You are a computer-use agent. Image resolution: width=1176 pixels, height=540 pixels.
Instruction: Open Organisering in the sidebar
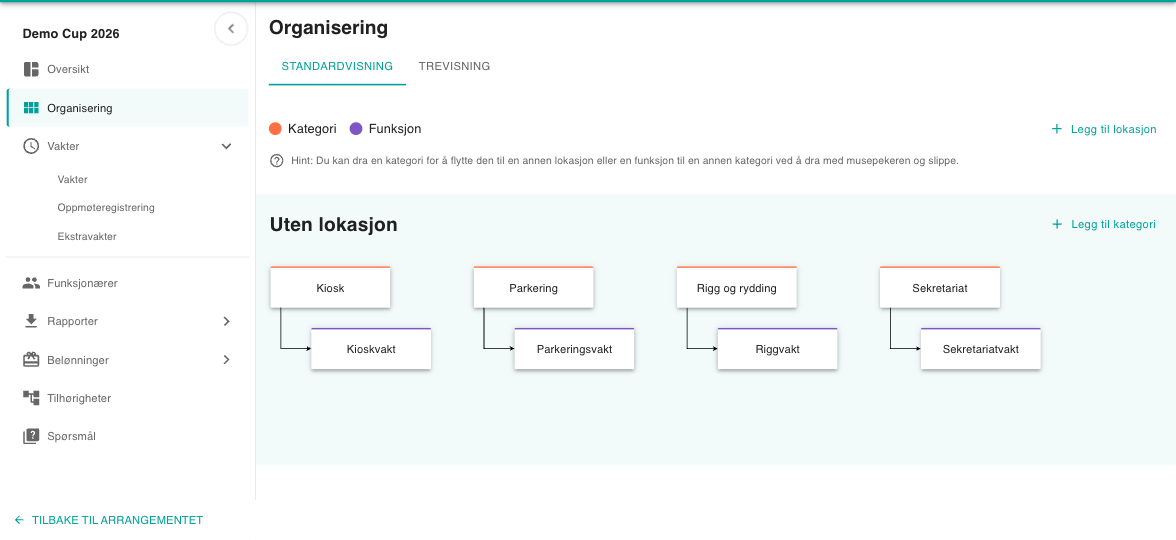[128, 108]
